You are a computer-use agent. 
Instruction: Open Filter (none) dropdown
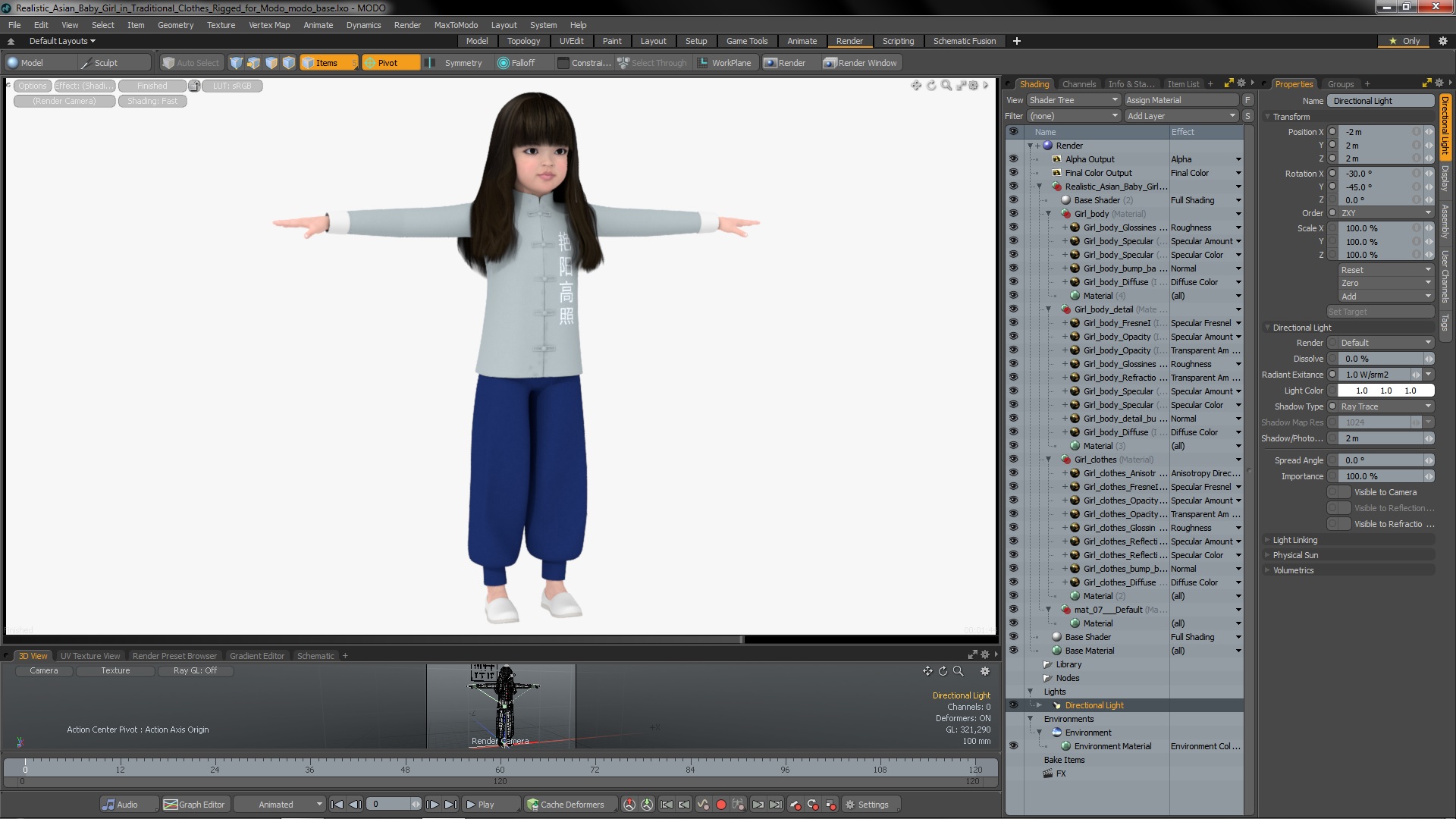pyautogui.click(x=1074, y=116)
